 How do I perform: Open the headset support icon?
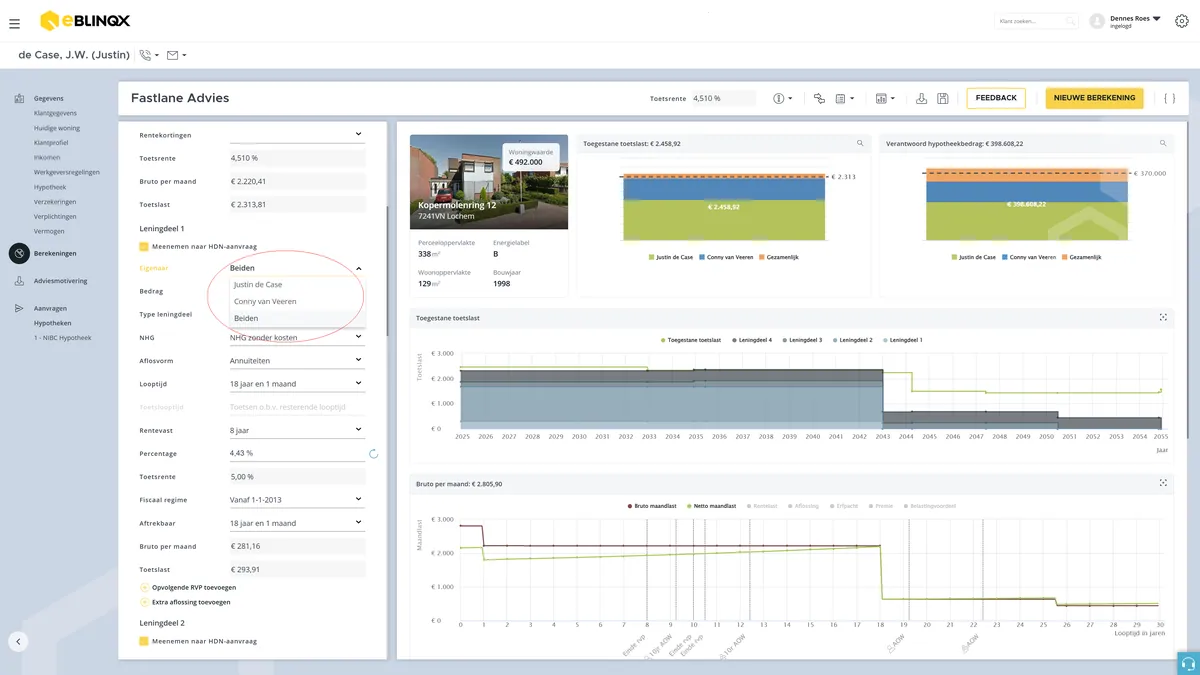[x=1187, y=663]
